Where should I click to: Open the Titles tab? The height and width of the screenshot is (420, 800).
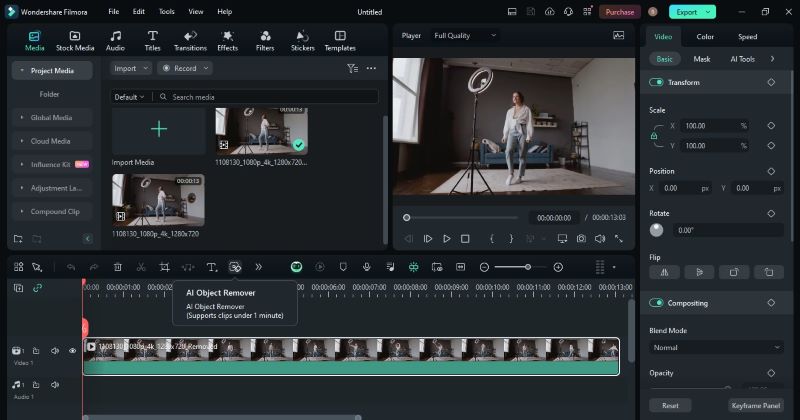pyautogui.click(x=152, y=41)
